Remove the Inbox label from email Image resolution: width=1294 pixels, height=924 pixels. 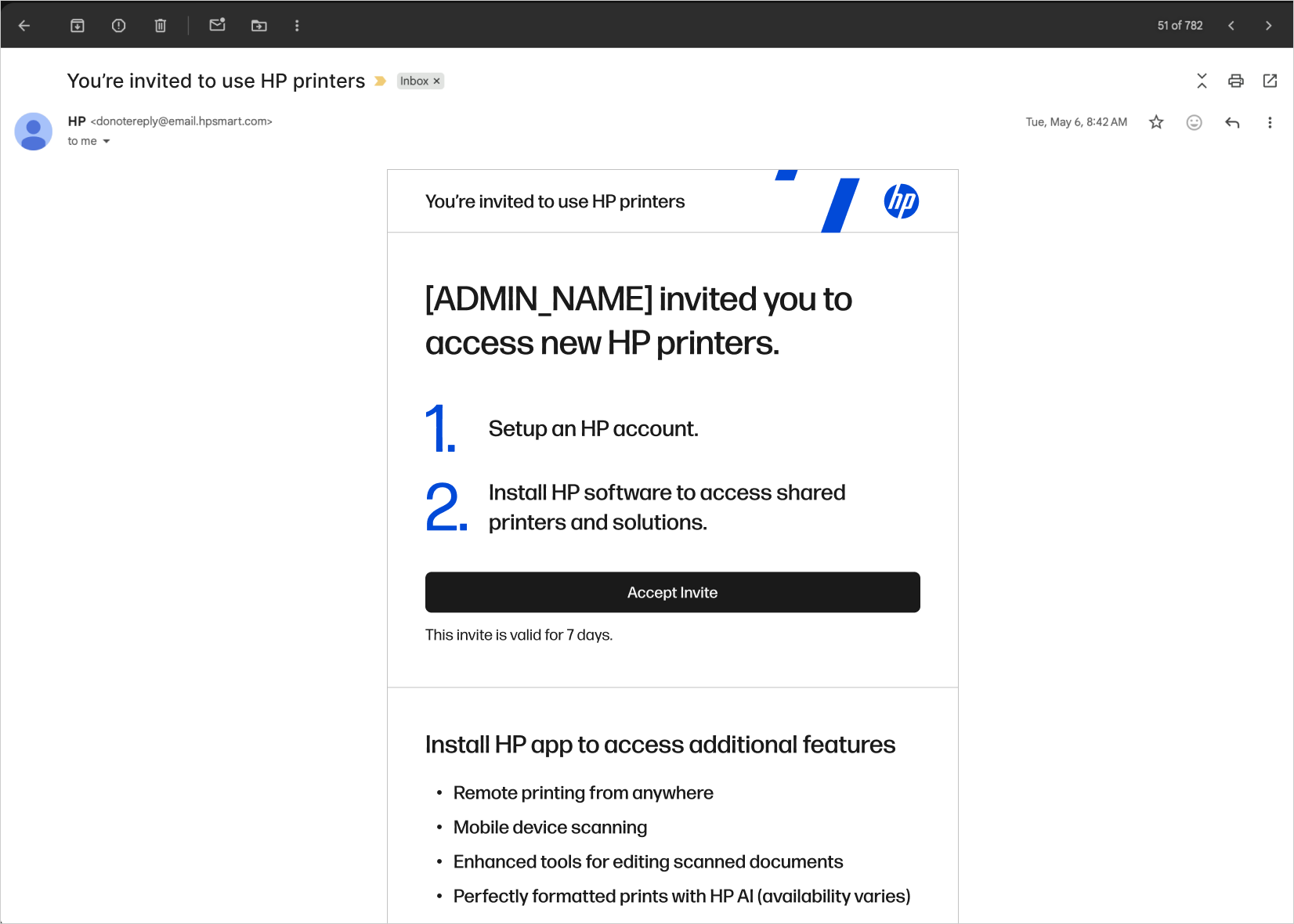[x=437, y=81]
